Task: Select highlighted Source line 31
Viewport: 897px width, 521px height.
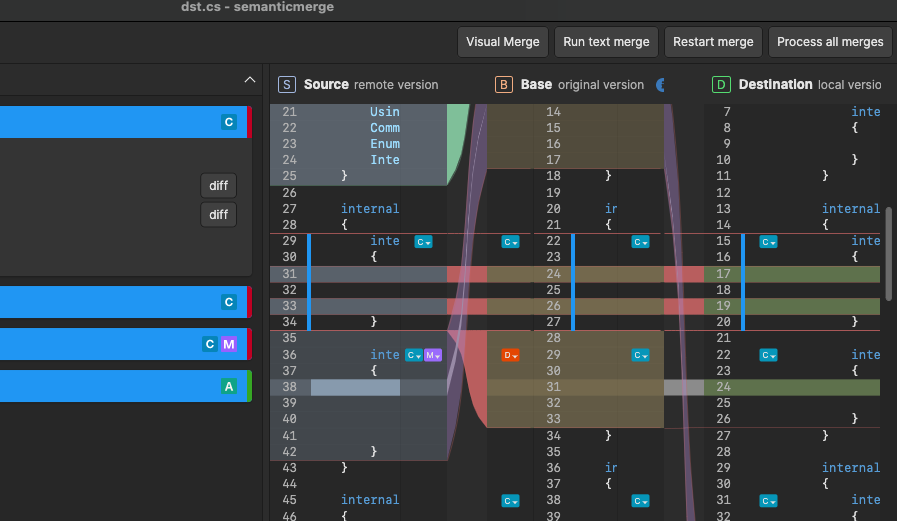Action: pos(358,274)
